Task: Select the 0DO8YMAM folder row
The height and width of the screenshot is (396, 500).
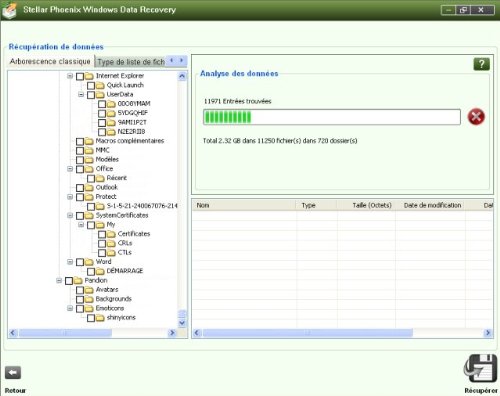Action: point(134,104)
